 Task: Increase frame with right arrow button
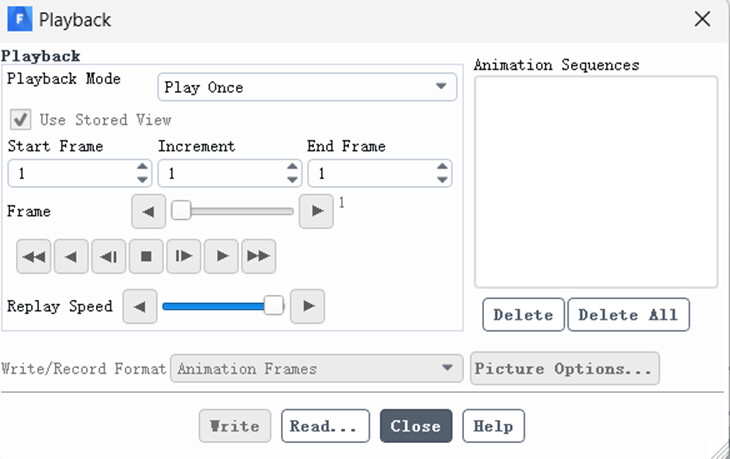(317, 211)
